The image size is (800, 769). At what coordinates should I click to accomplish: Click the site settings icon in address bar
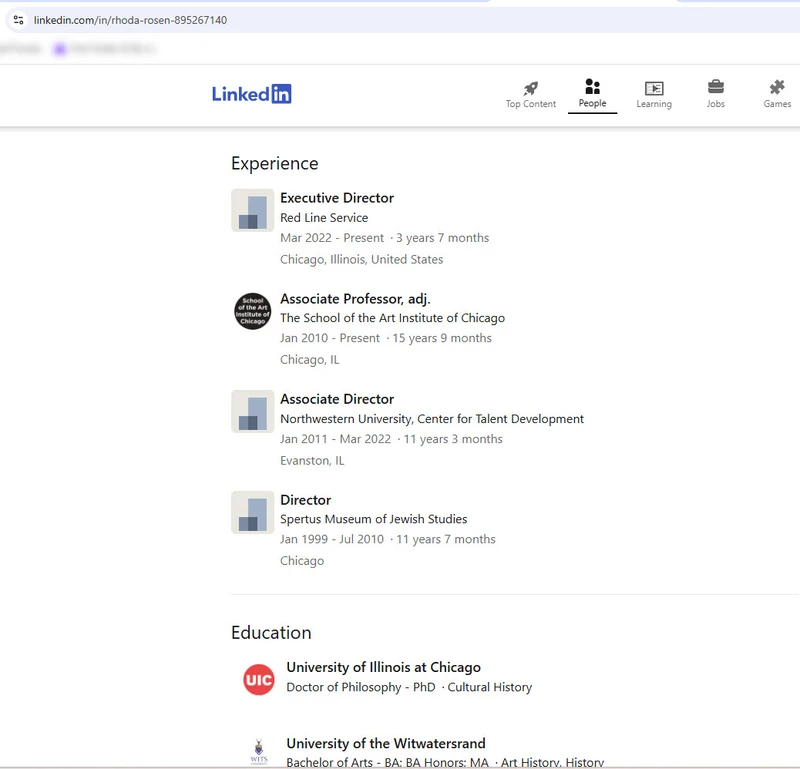(18, 20)
